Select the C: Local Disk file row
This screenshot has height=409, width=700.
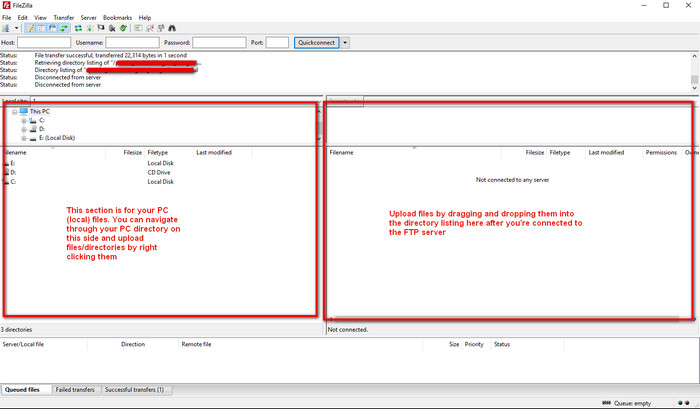127,182
